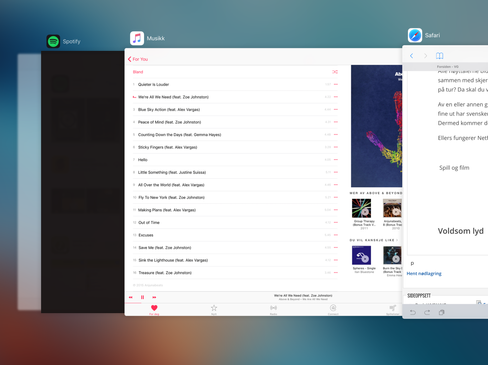Play the song Out of Time
Image resolution: width=488 pixels, height=365 pixels.
(236, 222)
